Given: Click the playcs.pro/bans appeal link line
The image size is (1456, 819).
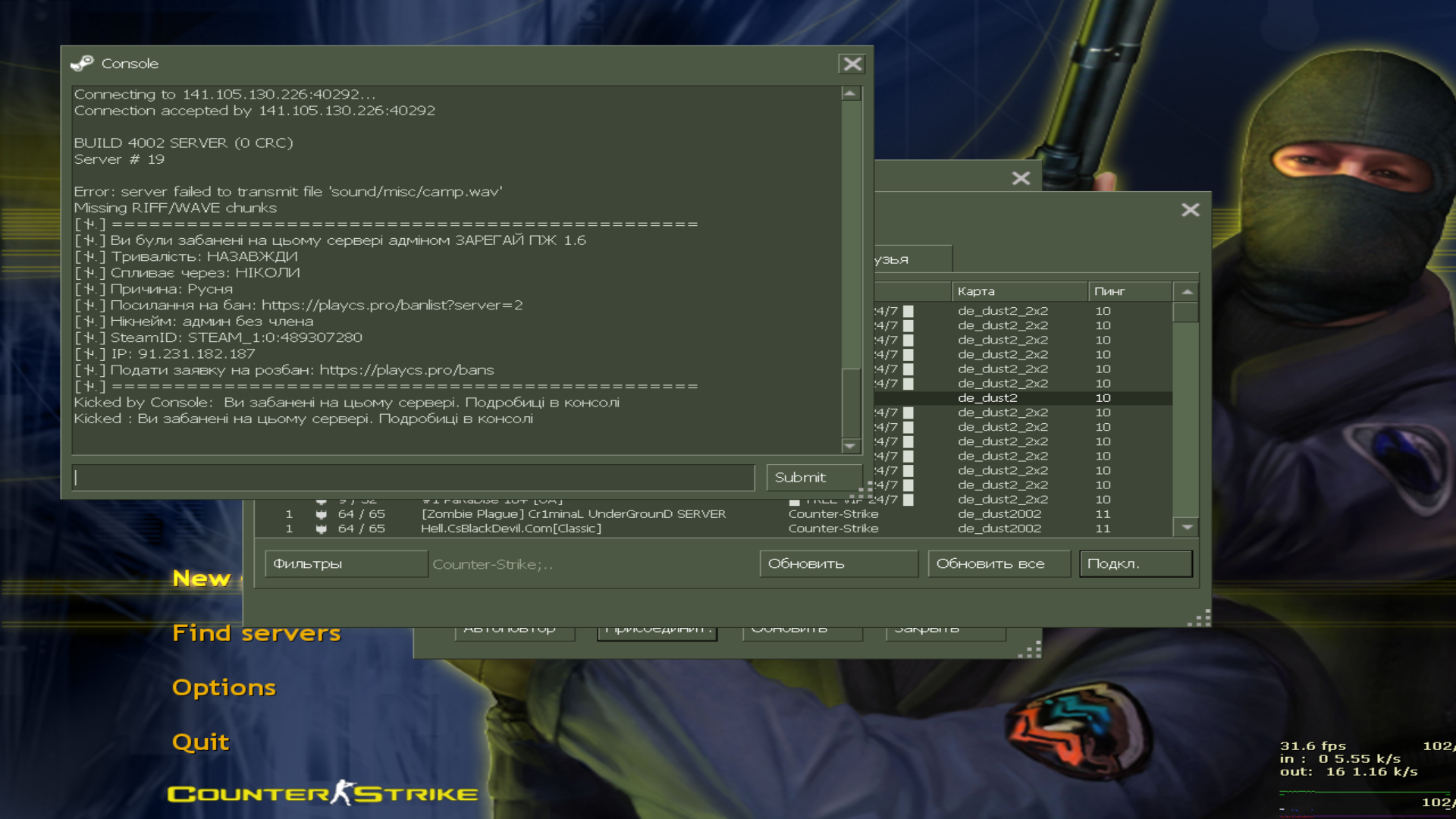Looking at the screenshot, I should click(x=284, y=370).
